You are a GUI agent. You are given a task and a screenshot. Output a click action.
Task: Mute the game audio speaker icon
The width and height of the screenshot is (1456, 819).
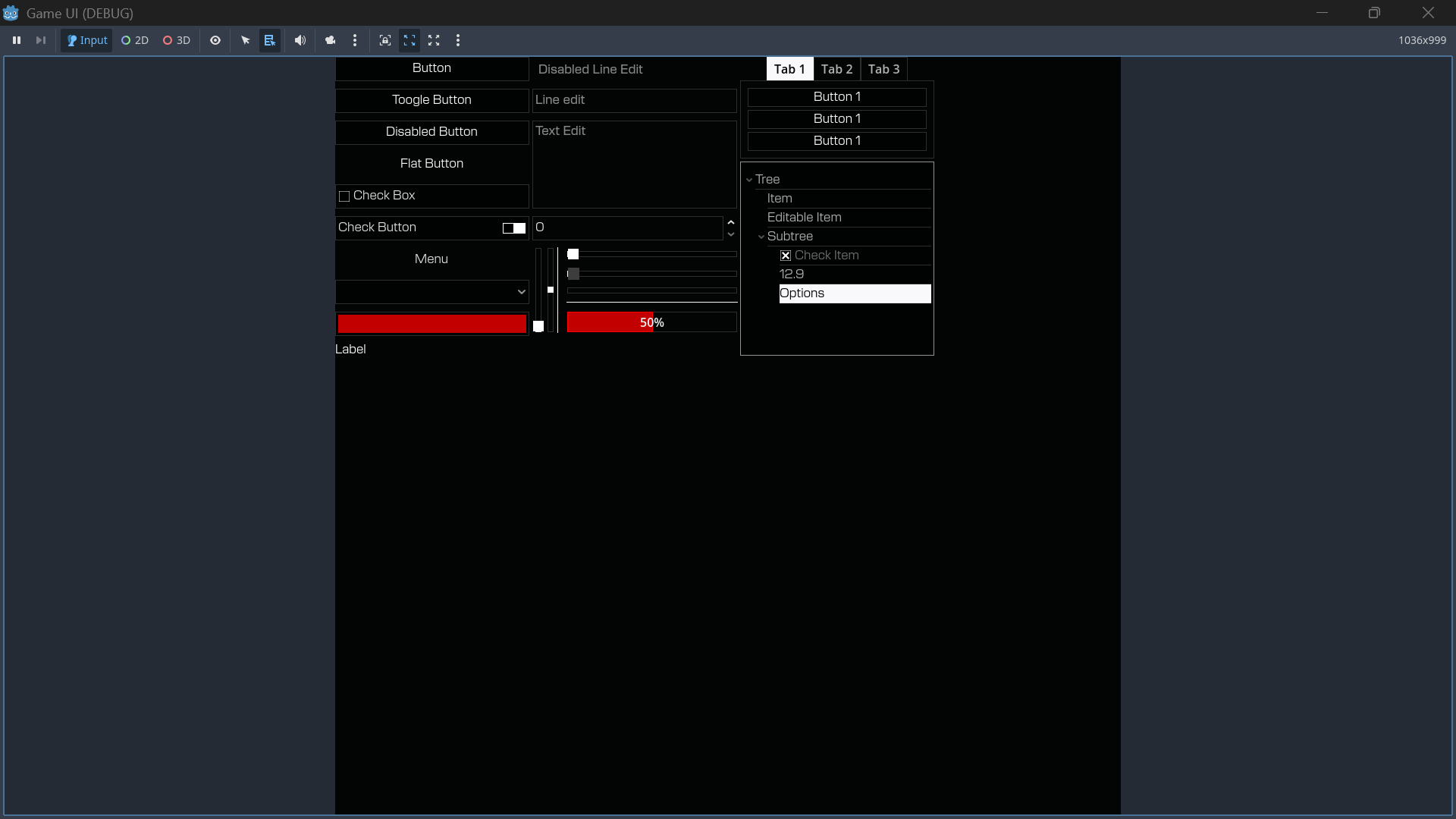[300, 40]
